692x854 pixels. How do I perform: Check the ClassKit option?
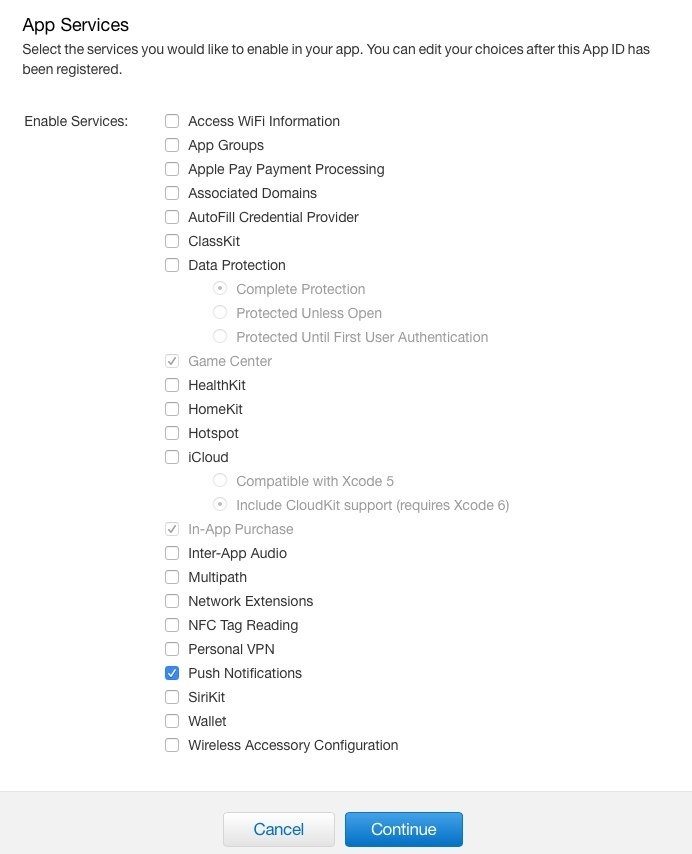coord(172,241)
